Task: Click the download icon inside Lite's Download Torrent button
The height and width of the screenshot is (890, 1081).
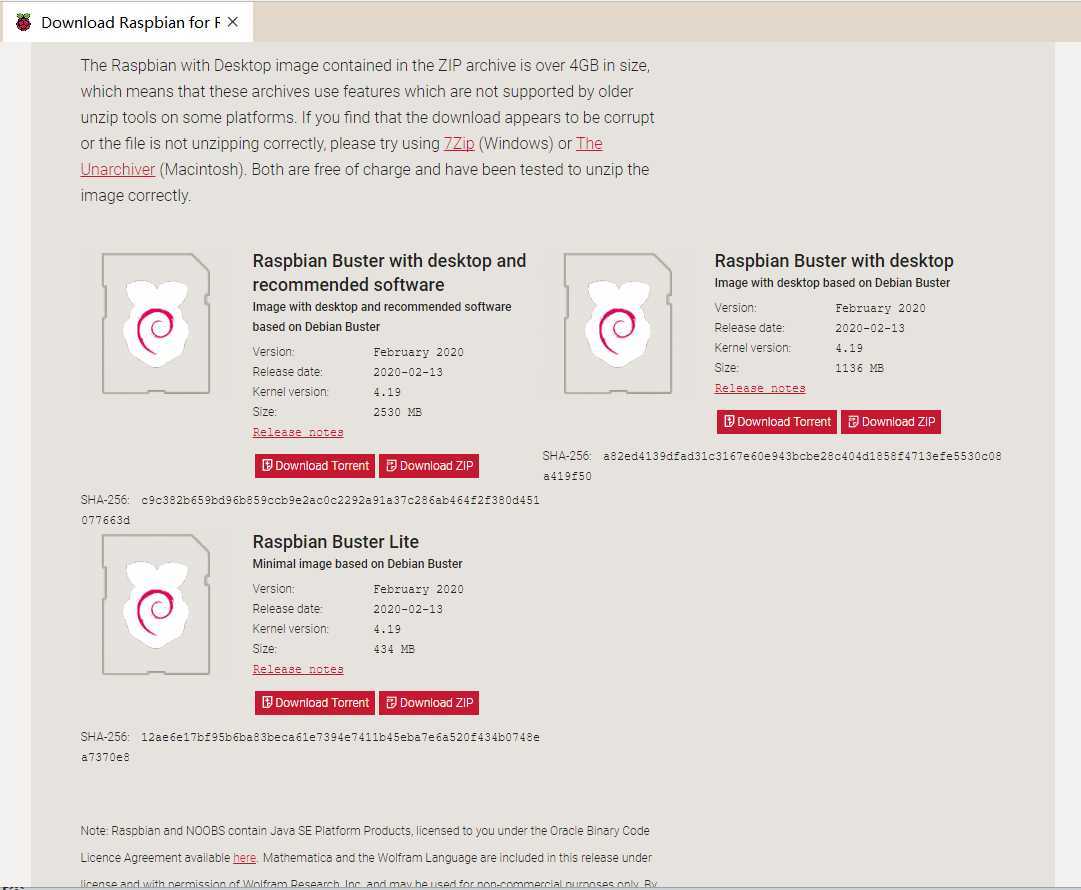Action: click(267, 702)
